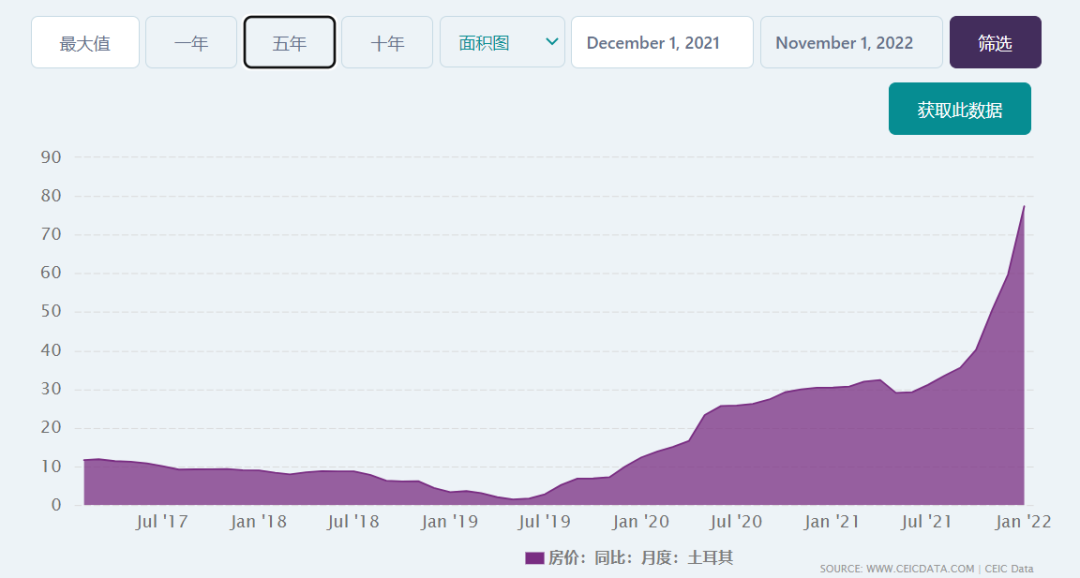
Task: Select the 最大值 time range
Action: click(85, 43)
